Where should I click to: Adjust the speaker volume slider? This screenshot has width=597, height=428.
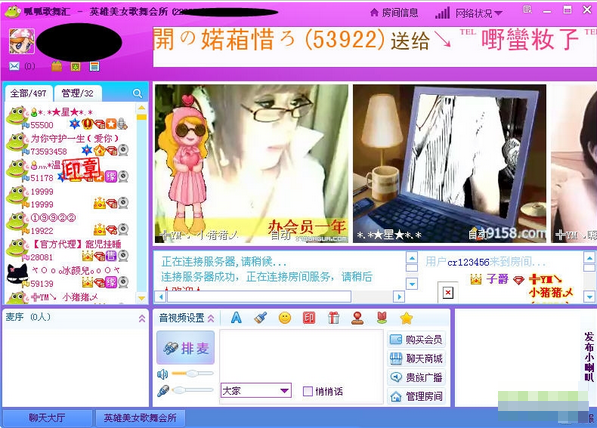192,374
